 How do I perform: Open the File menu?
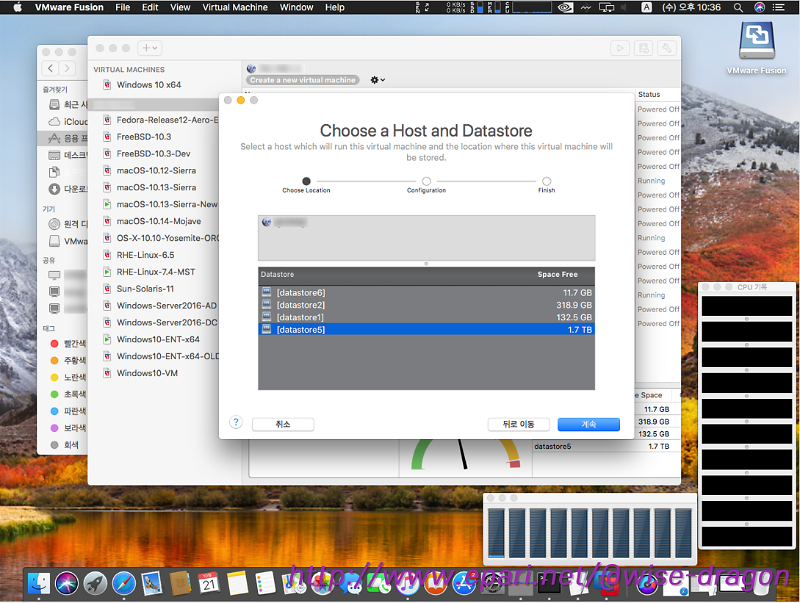122,7
